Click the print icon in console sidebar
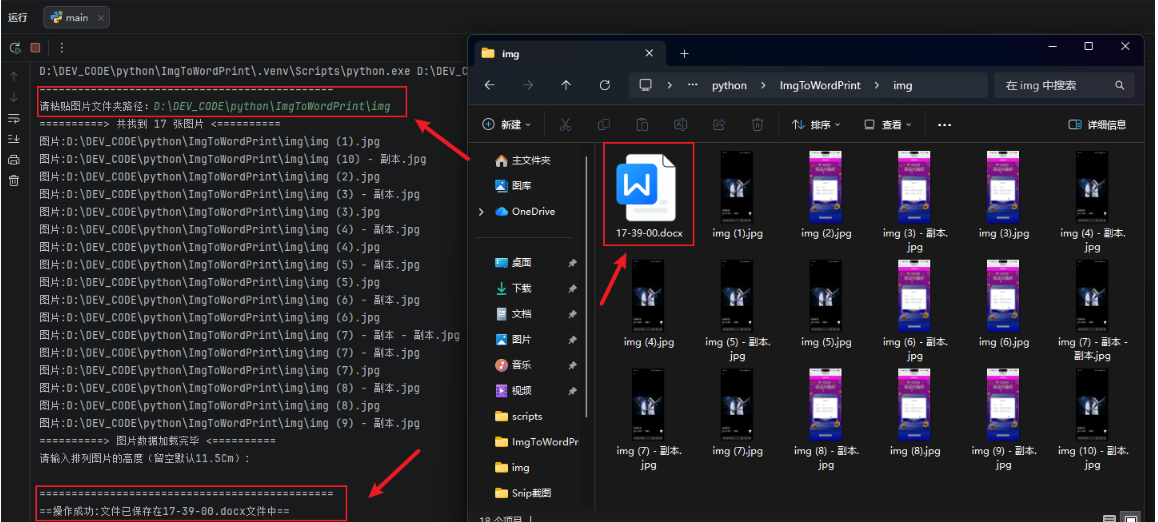 pos(14,160)
